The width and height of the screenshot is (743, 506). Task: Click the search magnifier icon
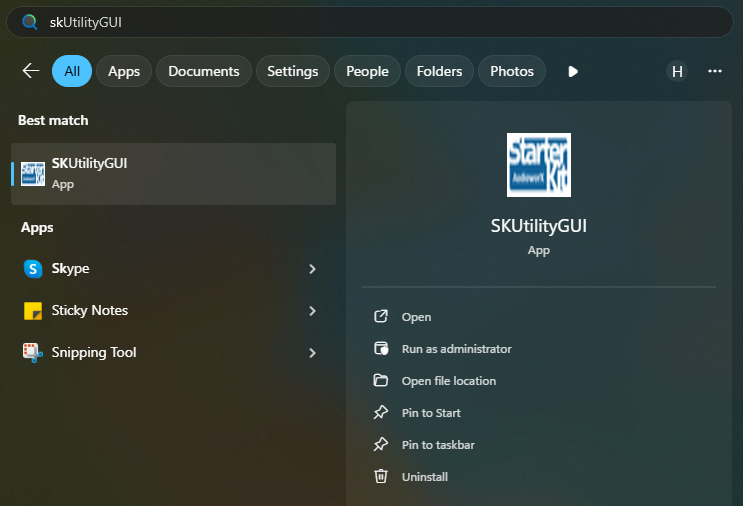tap(29, 22)
